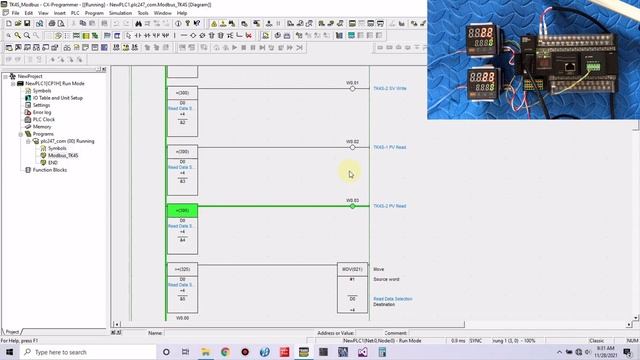Click the Work Online yellow triangle icon
Viewport: 640px width, 360px height.
tap(214, 24)
